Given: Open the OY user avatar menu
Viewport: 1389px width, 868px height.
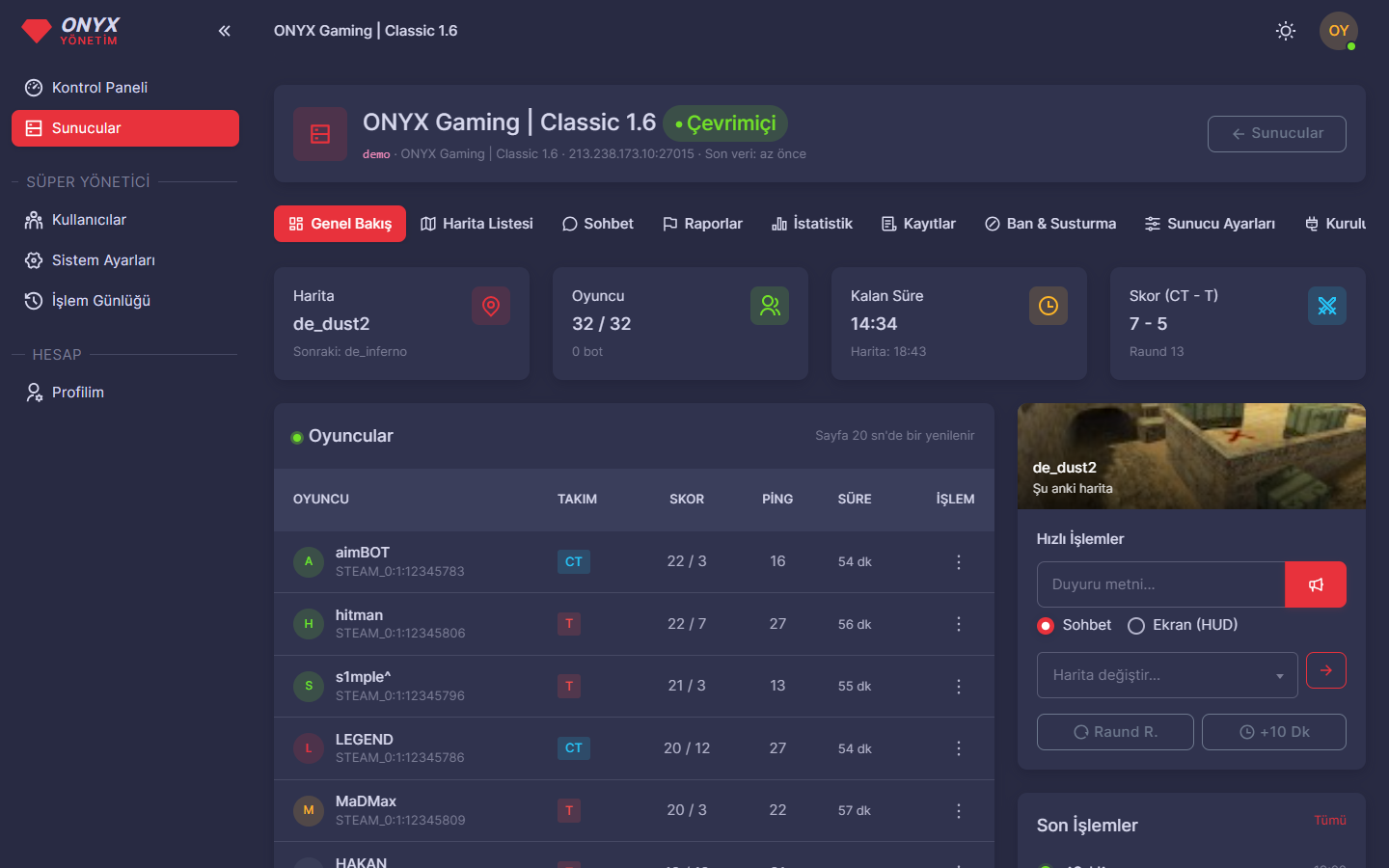Looking at the screenshot, I should click(x=1339, y=31).
